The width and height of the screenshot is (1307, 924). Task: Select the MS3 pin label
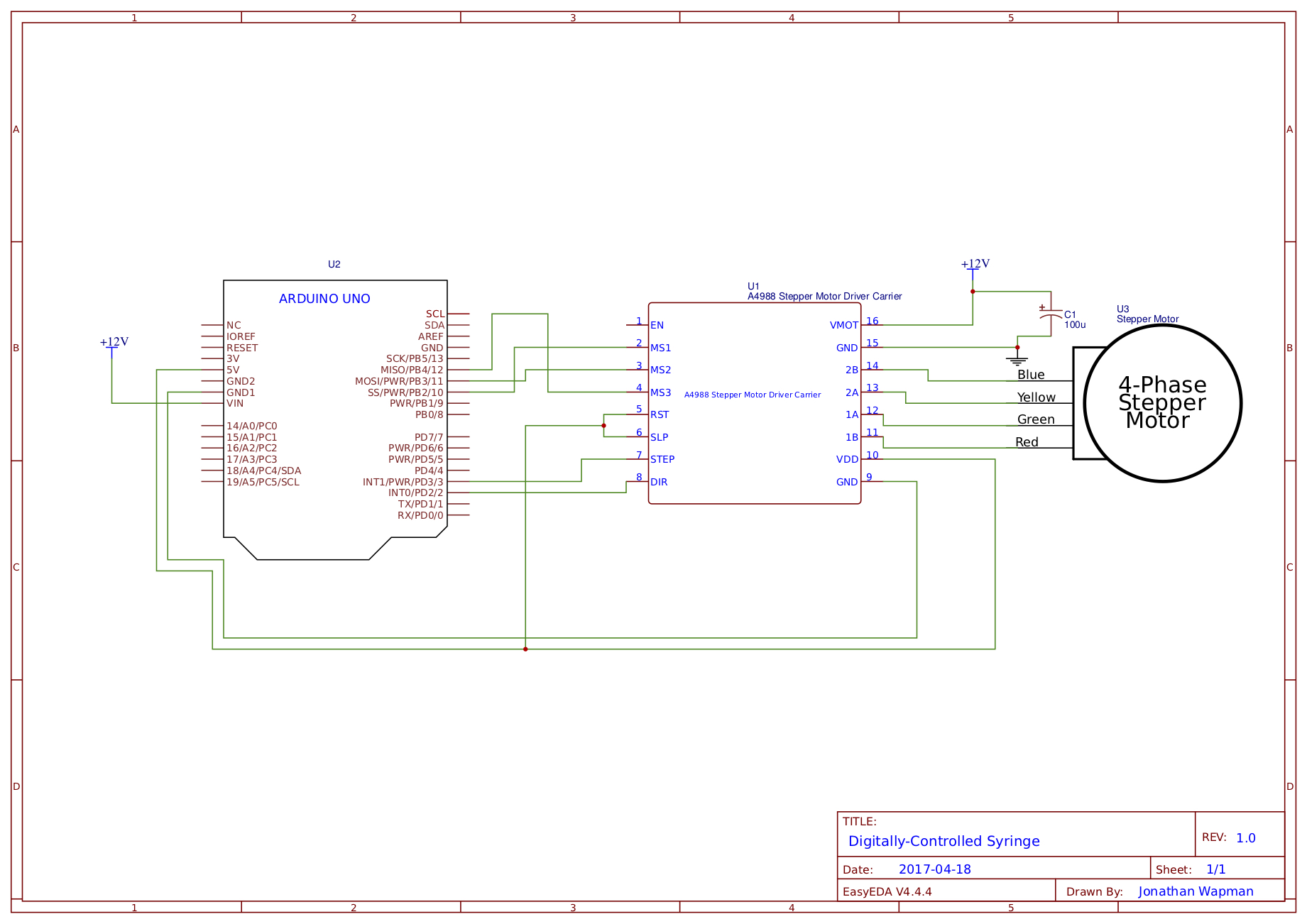[660, 392]
